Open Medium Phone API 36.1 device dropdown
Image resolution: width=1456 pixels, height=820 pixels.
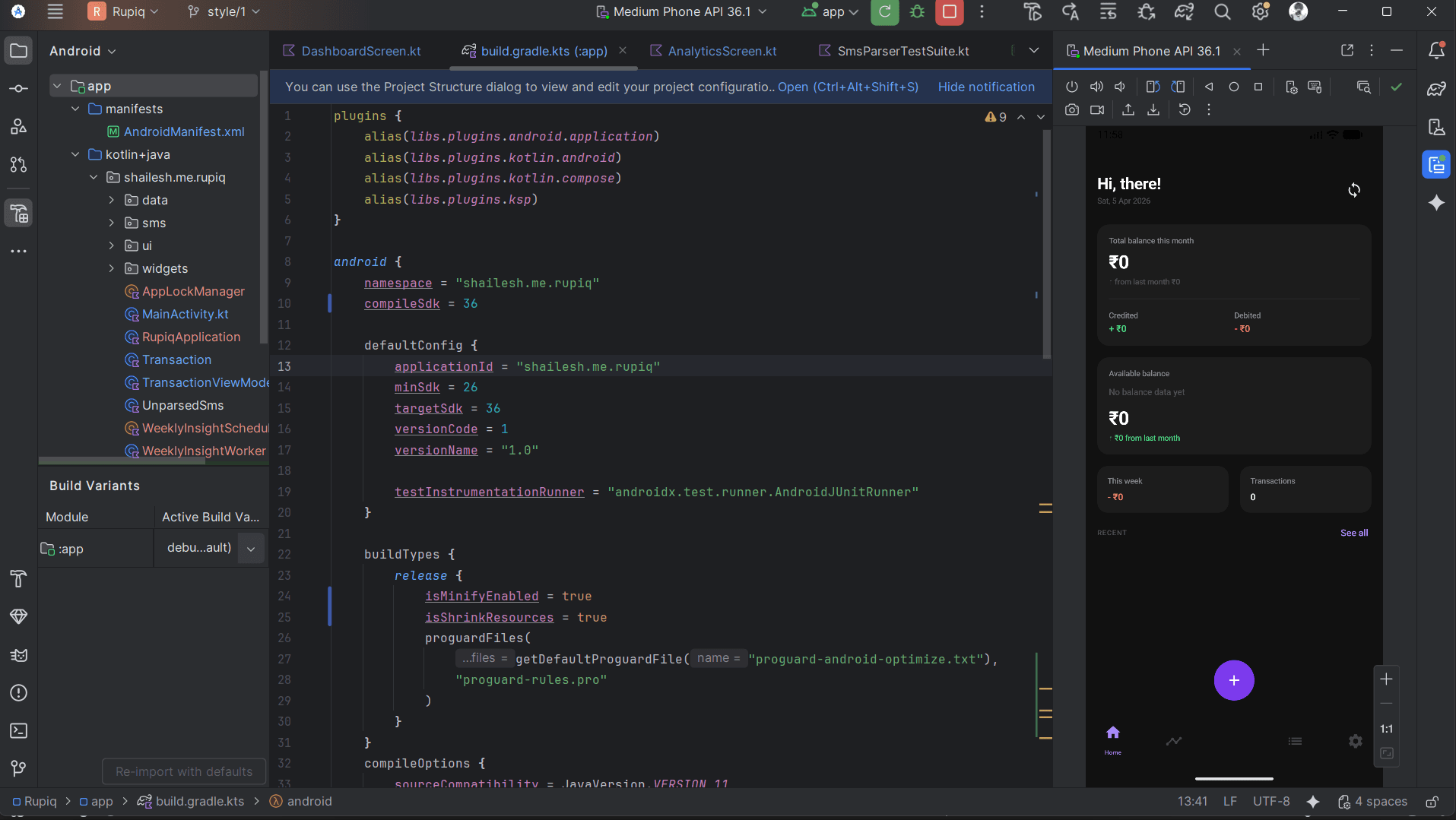pyautogui.click(x=681, y=11)
